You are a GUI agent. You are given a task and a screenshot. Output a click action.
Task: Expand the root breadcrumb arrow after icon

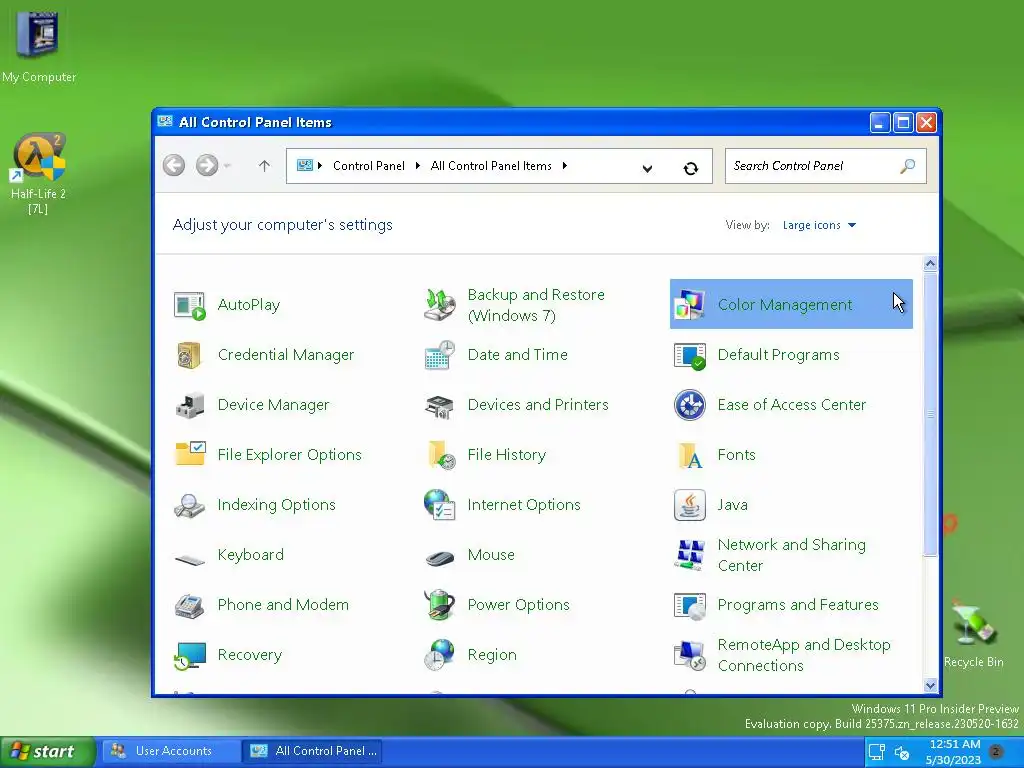(320, 166)
